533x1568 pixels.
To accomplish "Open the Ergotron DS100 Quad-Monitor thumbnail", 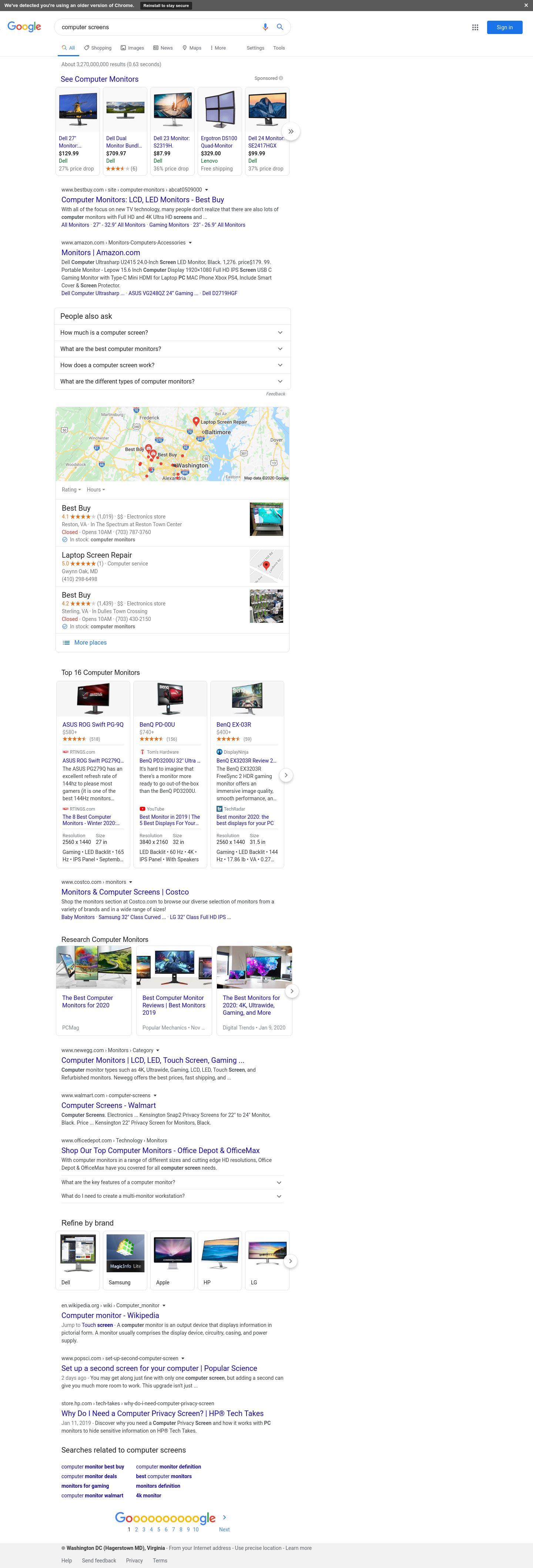I will [220, 110].
